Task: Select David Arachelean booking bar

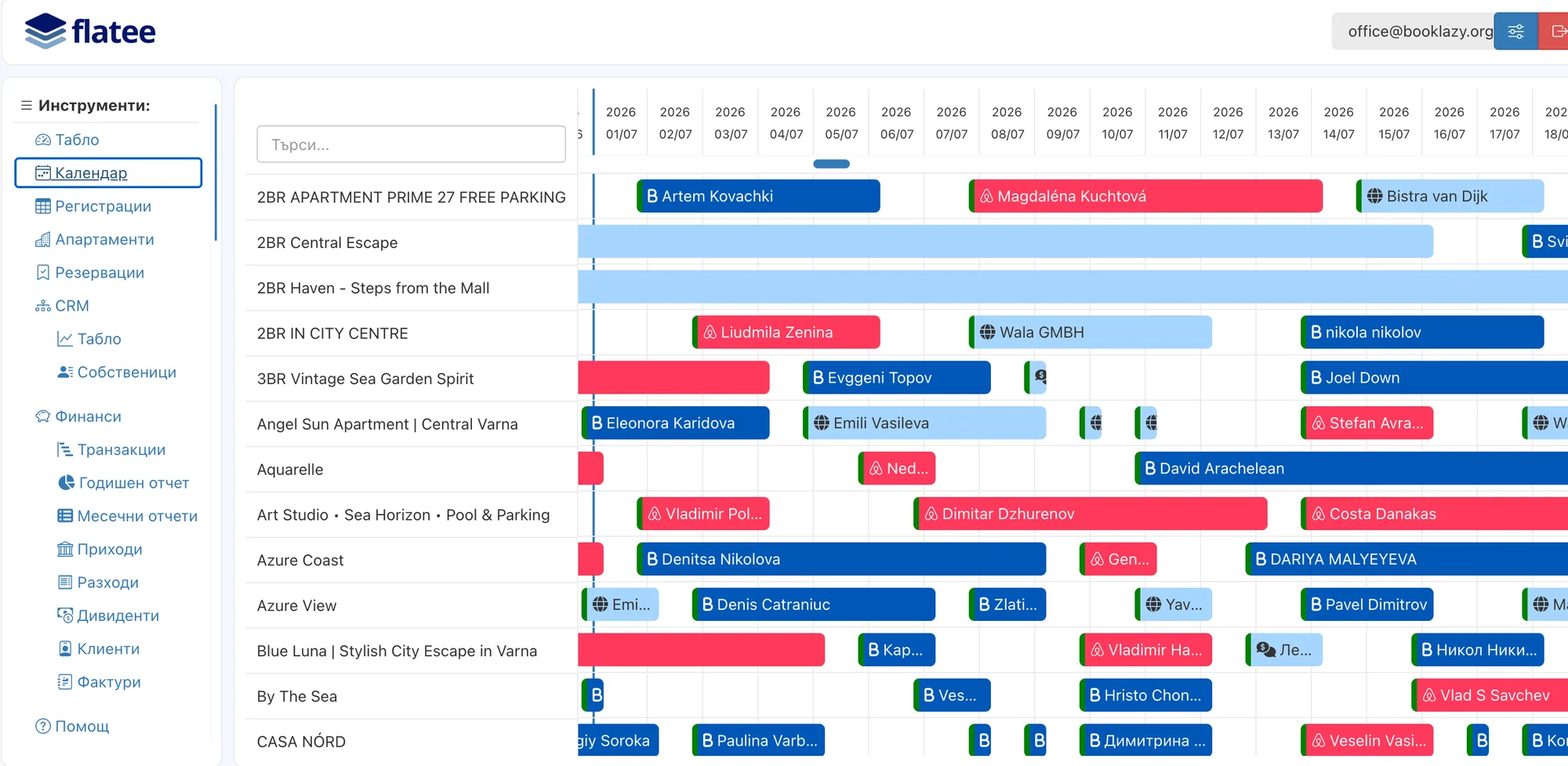Action: pyautogui.click(x=1352, y=468)
